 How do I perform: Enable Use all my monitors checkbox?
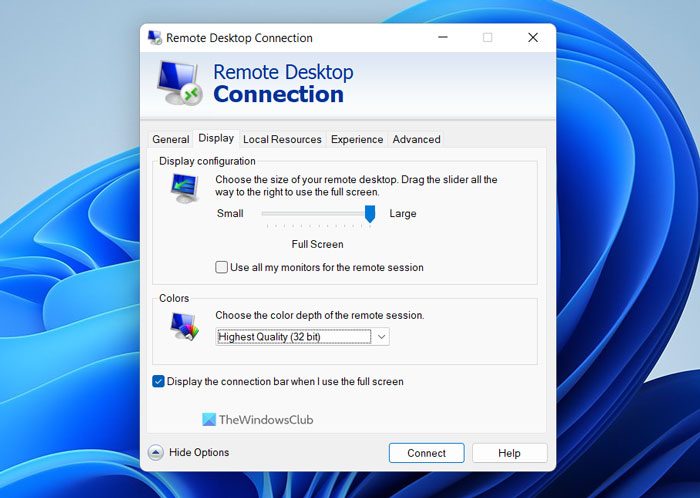pos(221,267)
